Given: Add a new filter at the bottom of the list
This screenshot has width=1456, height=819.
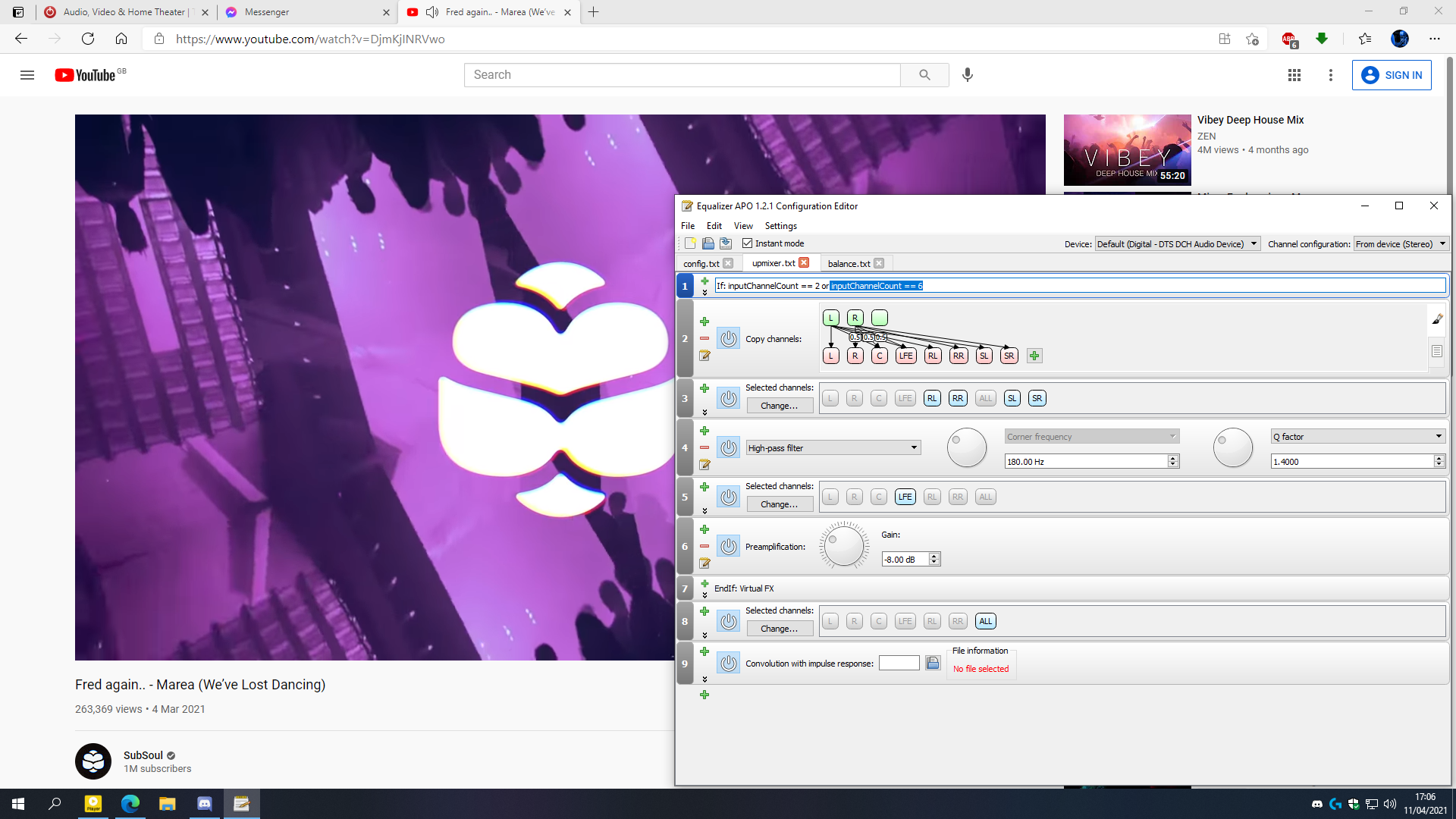Looking at the screenshot, I should pos(704,695).
